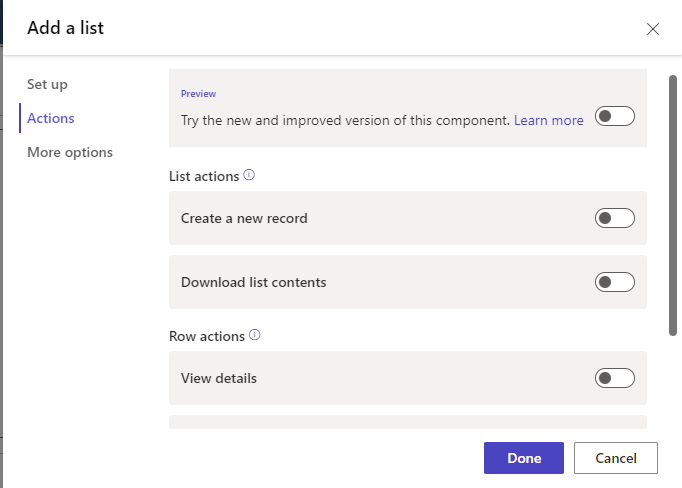Screen dimensions: 682x488
Task: Click the Preview label text
Action: click(198, 94)
